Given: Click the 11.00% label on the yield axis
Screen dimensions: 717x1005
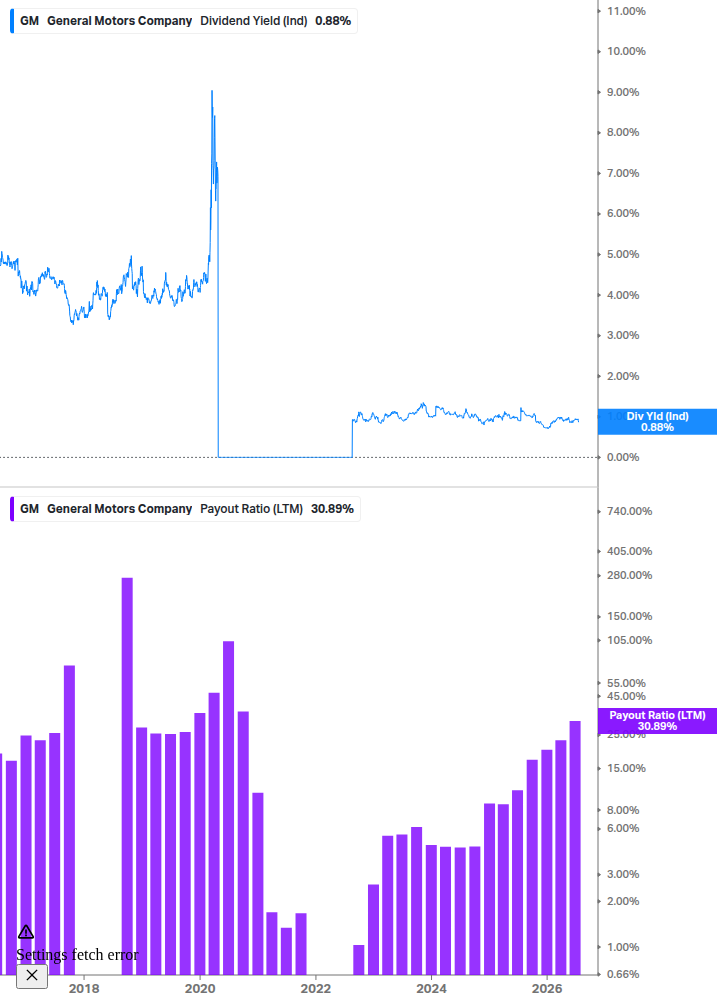Looking at the screenshot, I should (x=626, y=11).
